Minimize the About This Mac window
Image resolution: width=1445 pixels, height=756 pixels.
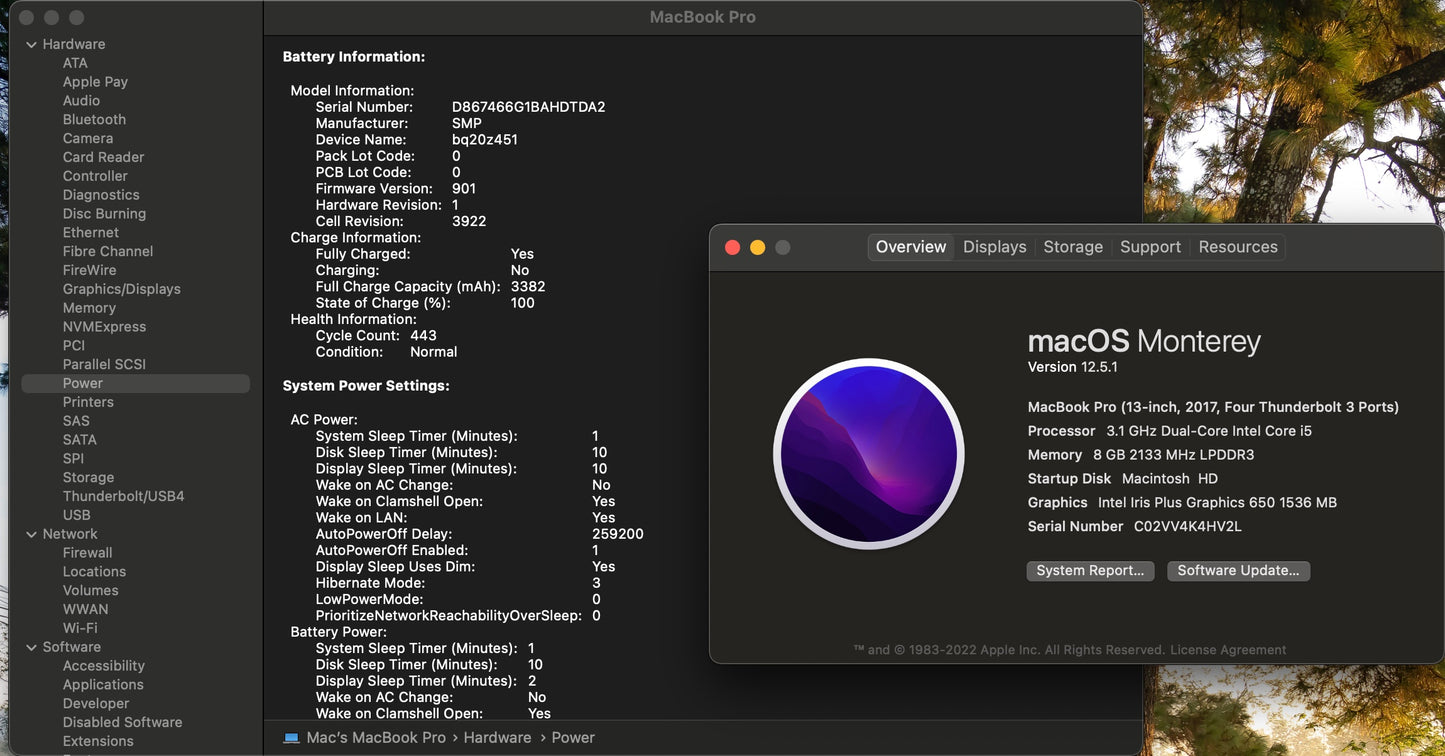pos(757,247)
